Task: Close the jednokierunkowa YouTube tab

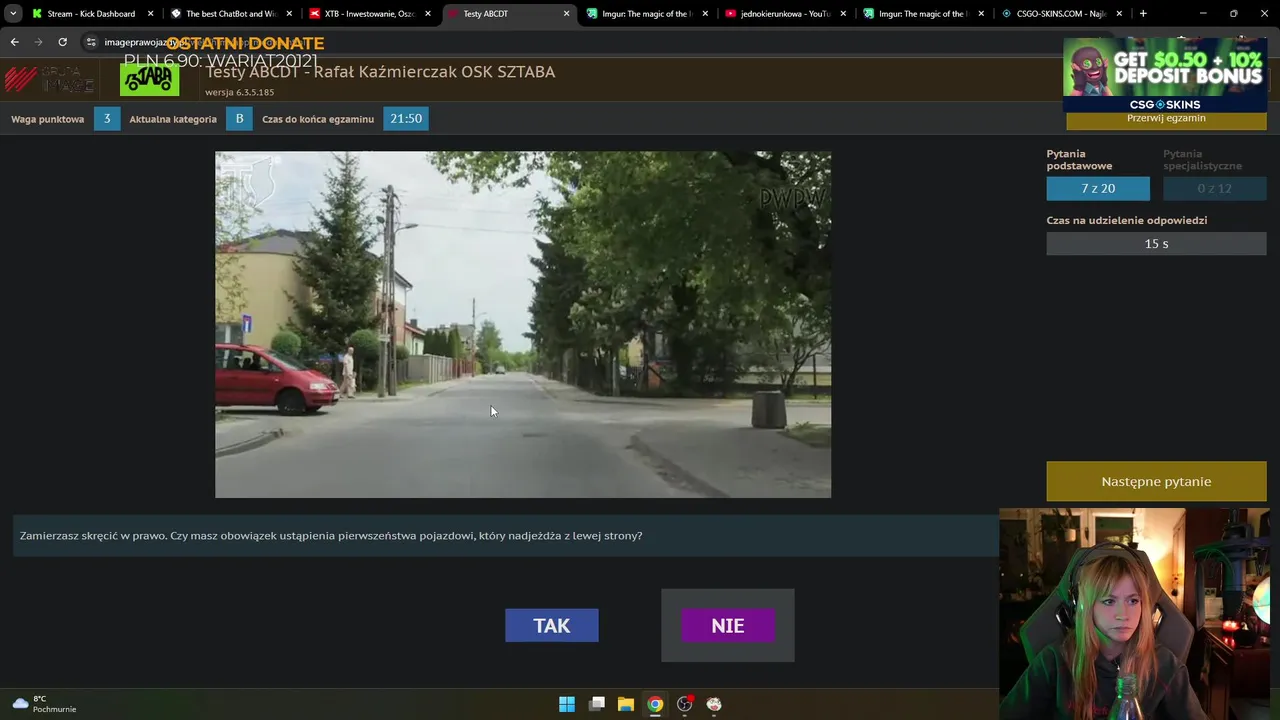Action: click(844, 14)
